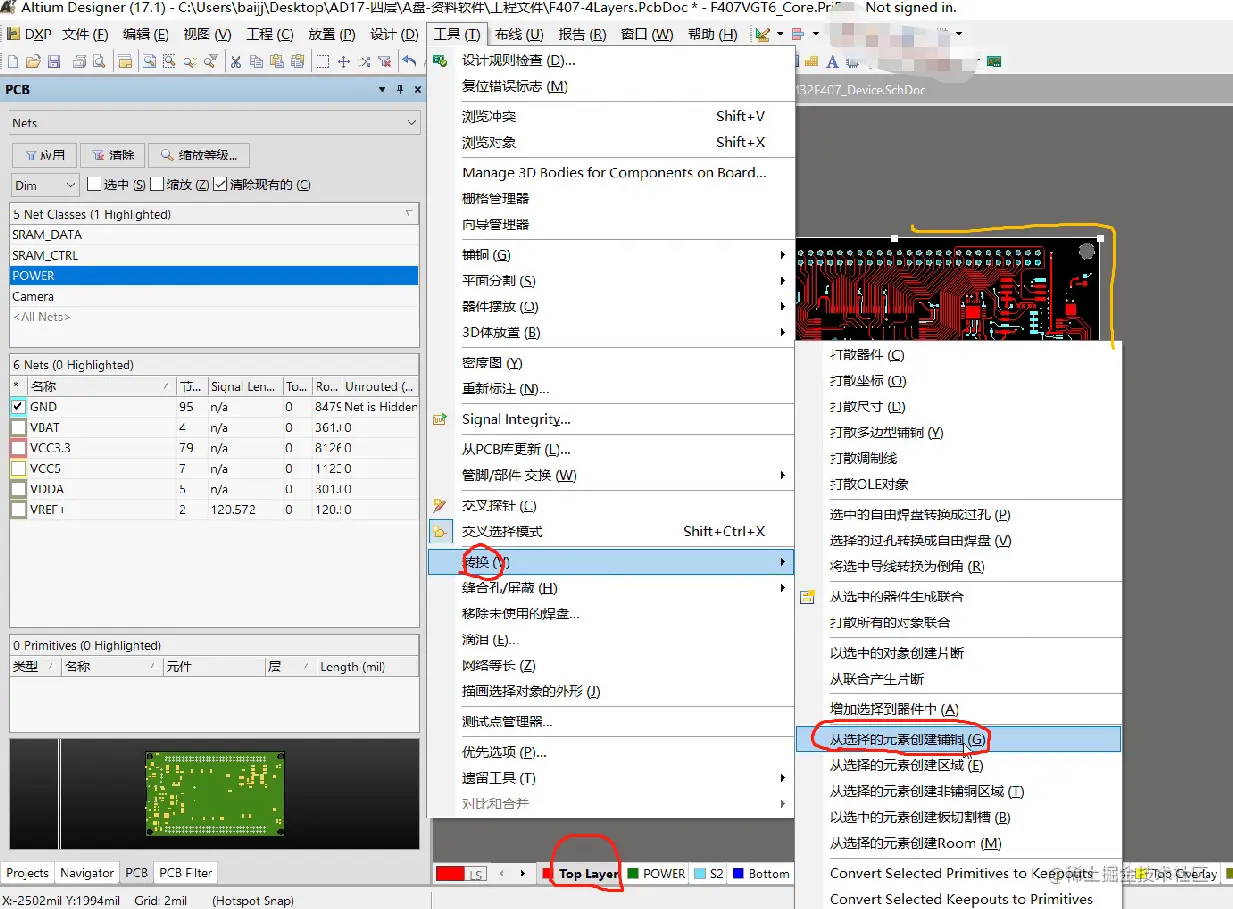Click the Clear Filter toolbar icon
This screenshot has height=909, width=1233.
click(x=384, y=62)
